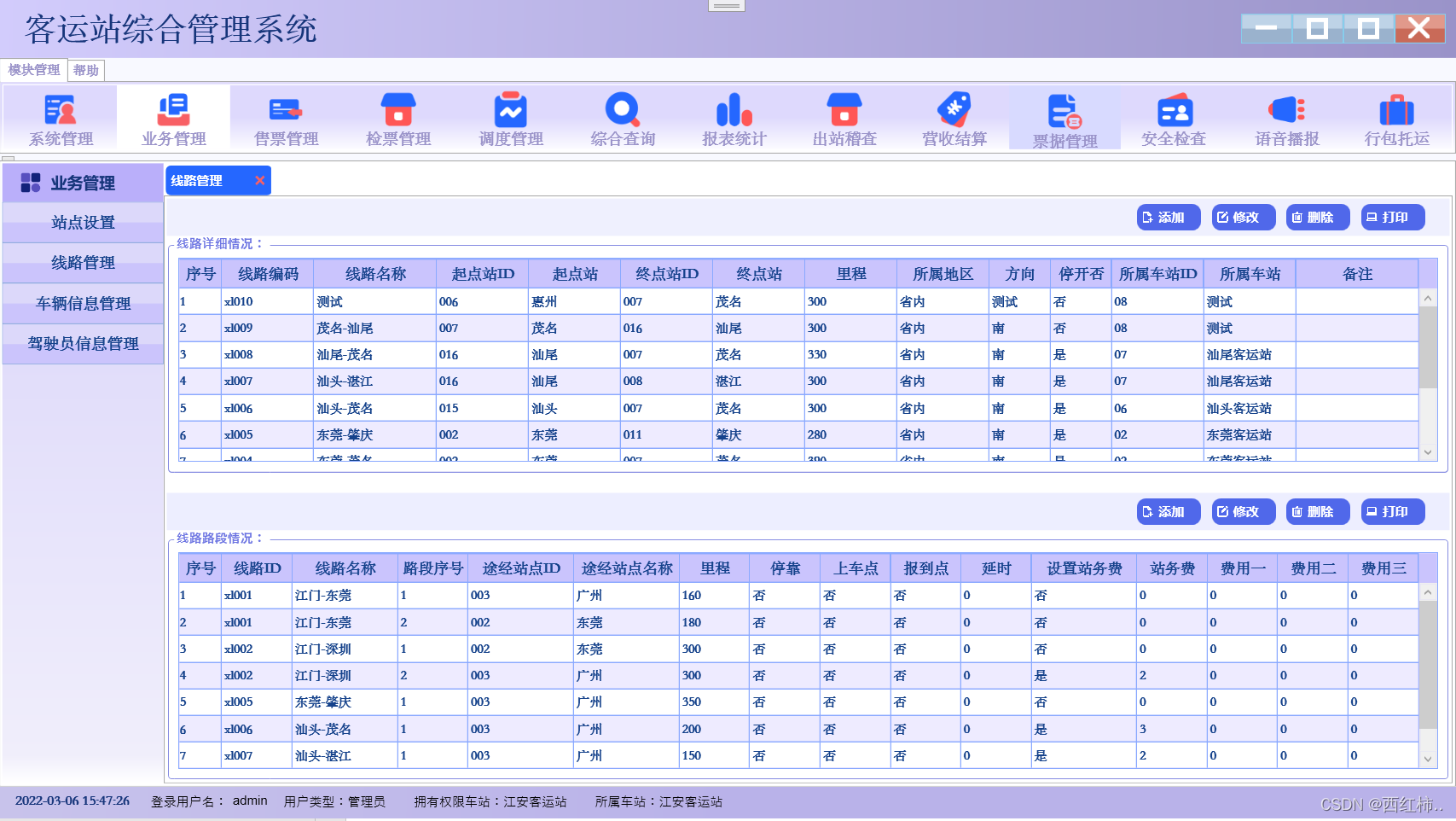Image resolution: width=1456 pixels, height=821 pixels.
Task: Click the 模块管理 menu
Action: coord(34,70)
